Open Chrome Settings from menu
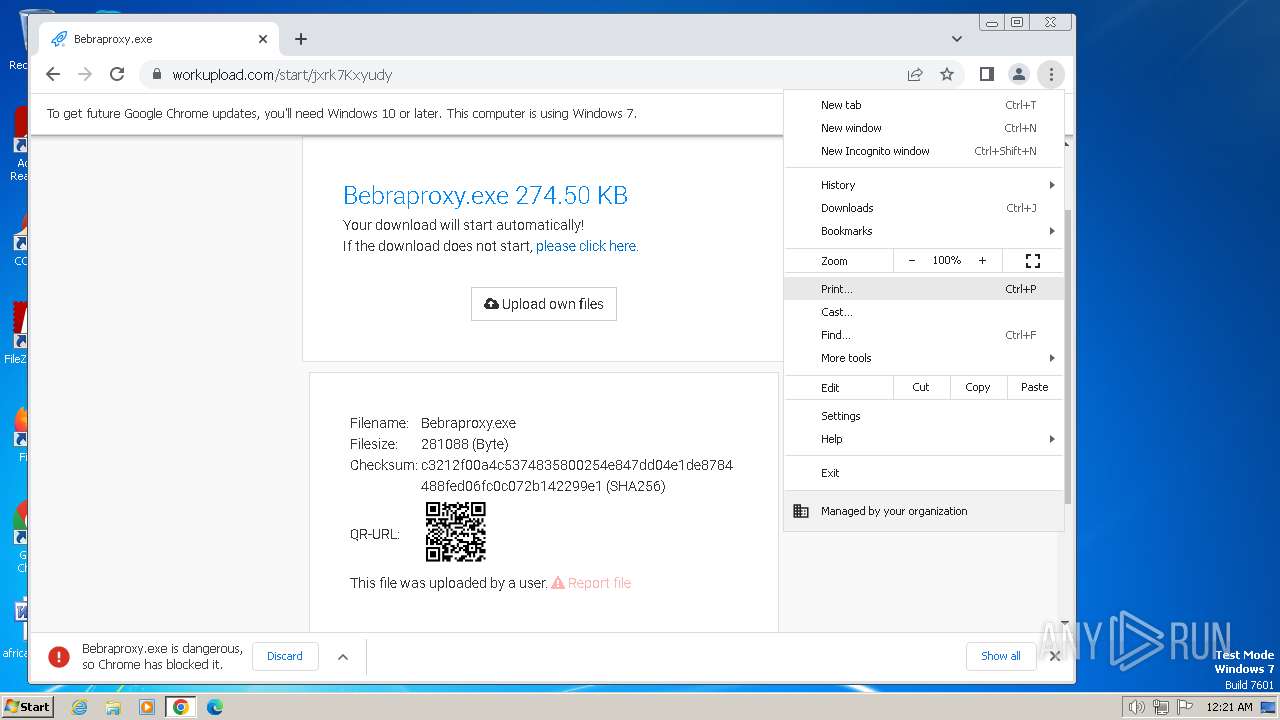The image size is (1280, 720). pyautogui.click(x=924, y=416)
